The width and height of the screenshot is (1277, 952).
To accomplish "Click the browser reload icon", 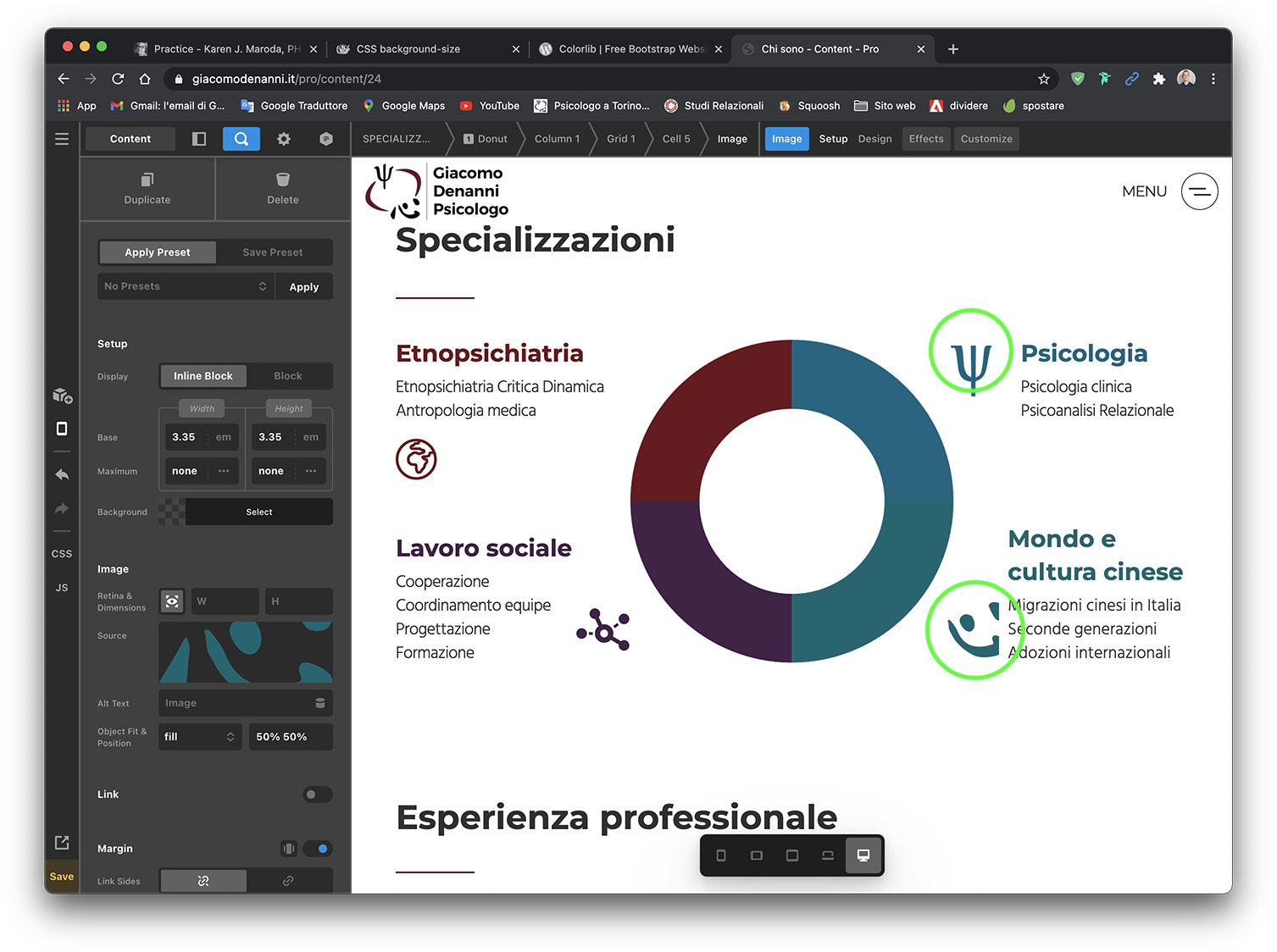I will tap(118, 79).
